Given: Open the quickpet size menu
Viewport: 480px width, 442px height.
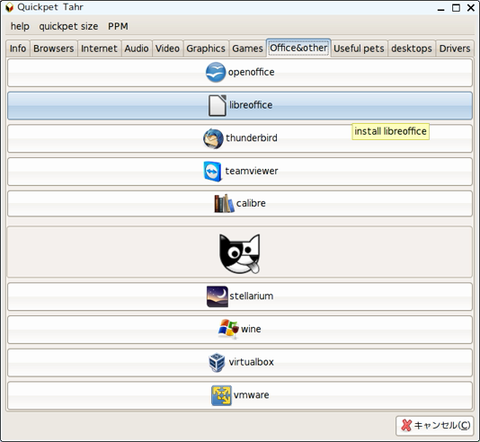Looking at the screenshot, I should coord(68,26).
